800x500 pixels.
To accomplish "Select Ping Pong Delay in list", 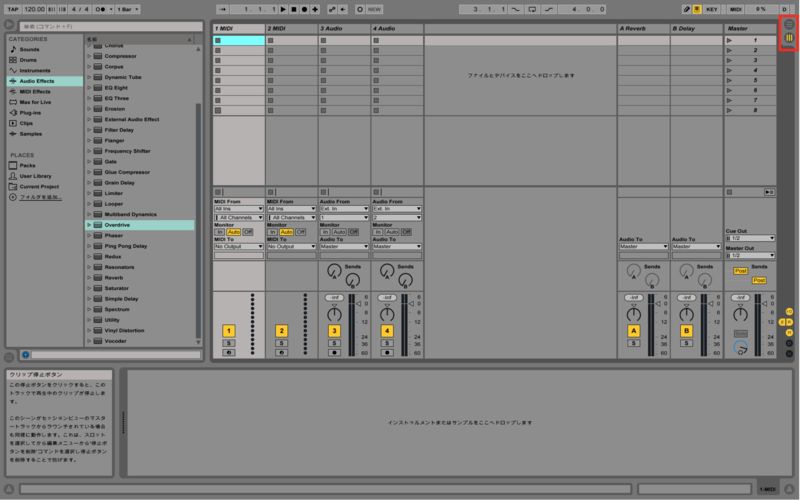I will (140, 246).
